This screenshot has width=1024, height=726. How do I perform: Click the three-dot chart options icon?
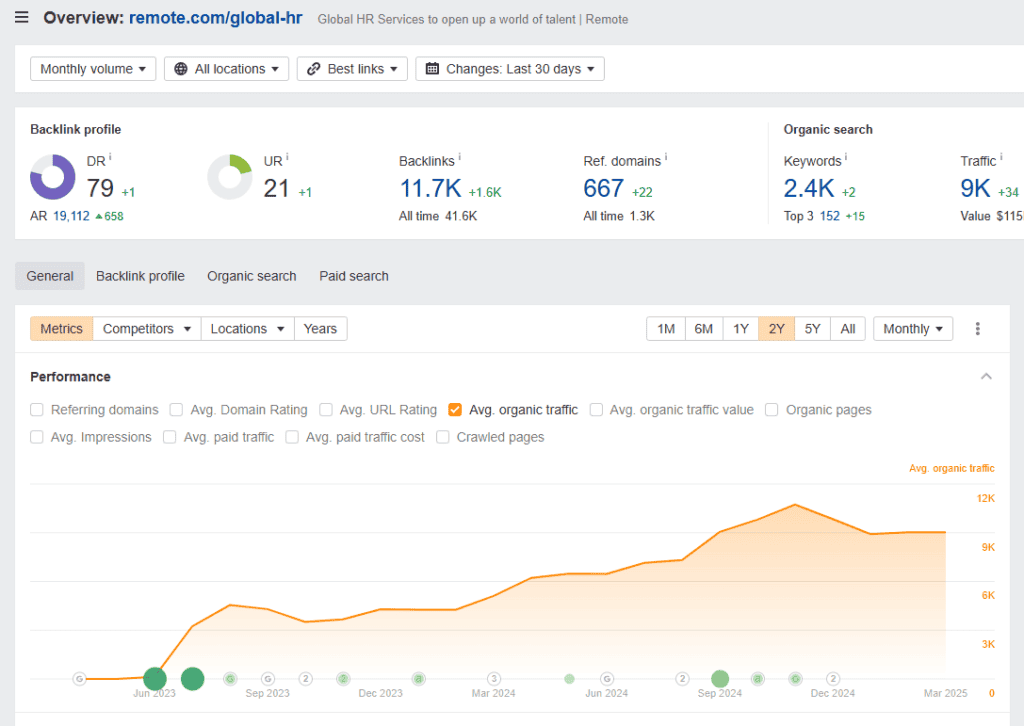pos(977,329)
